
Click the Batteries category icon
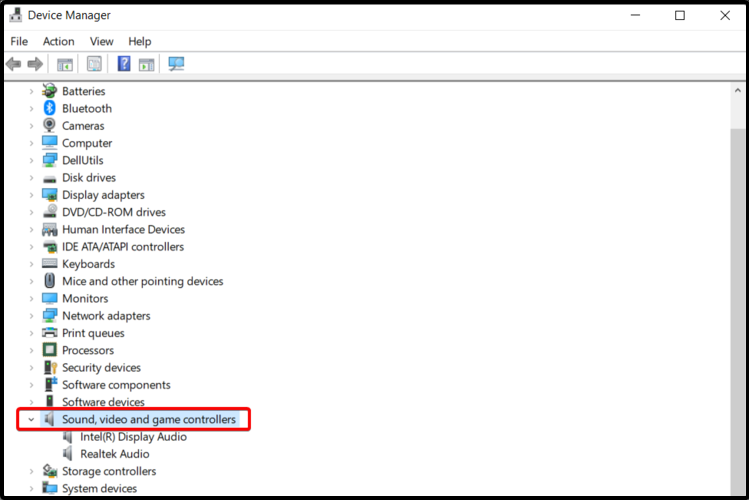49,91
